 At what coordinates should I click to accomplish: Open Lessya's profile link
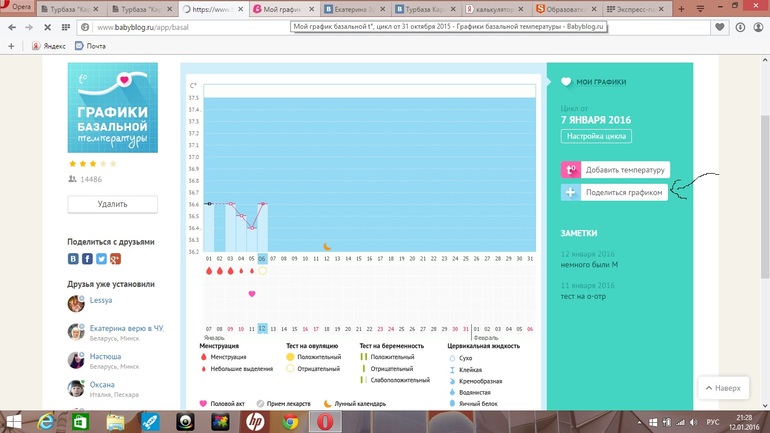point(101,300)
